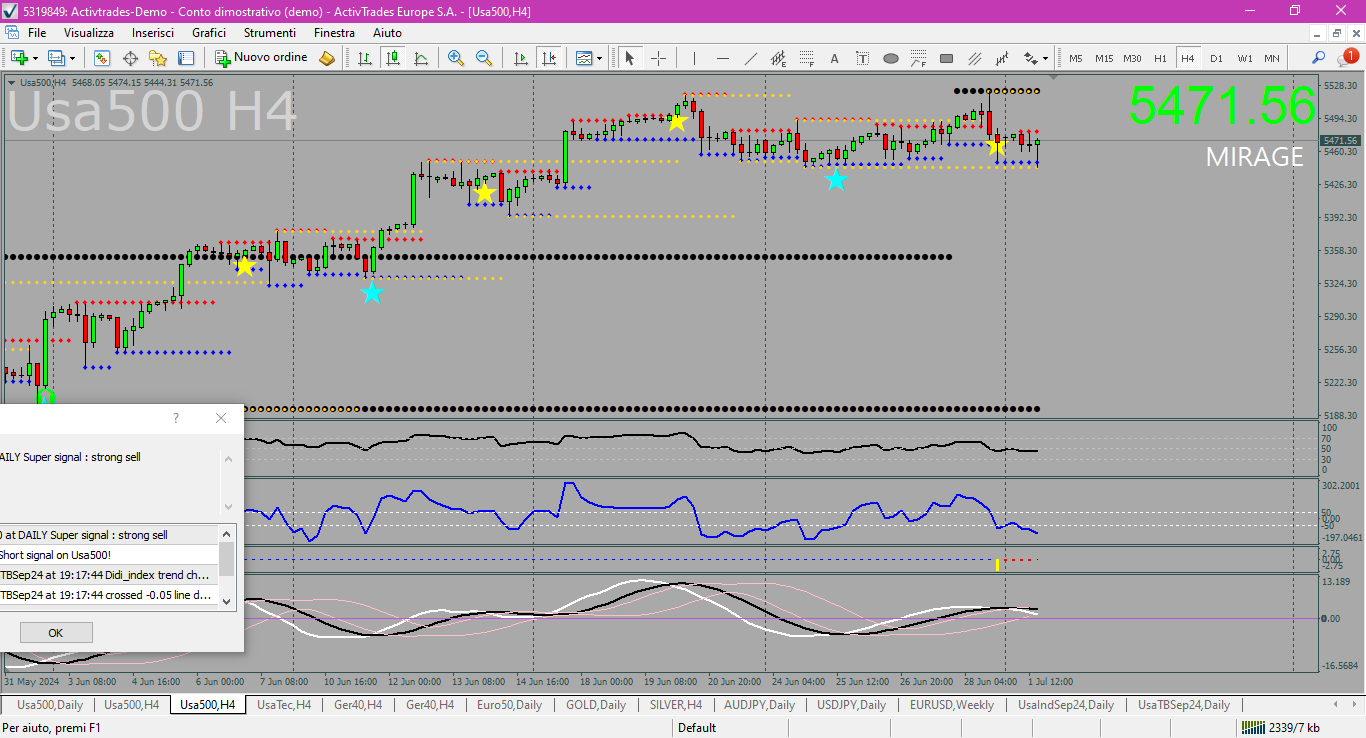Switch to line chart display
Screen dimensions: 1366x738
pos(421,58)
